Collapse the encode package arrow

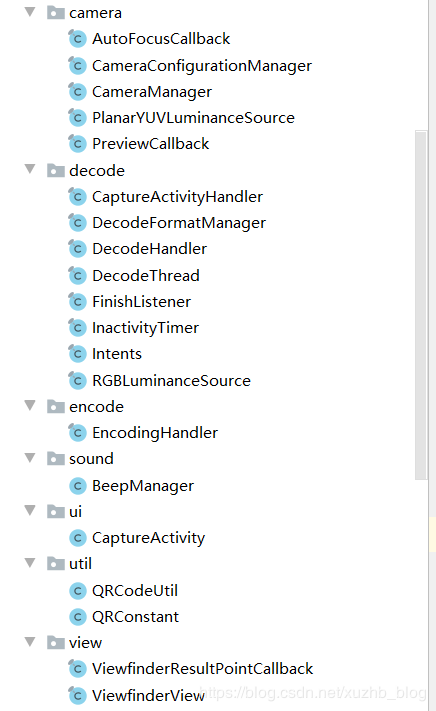pos(30,405)
